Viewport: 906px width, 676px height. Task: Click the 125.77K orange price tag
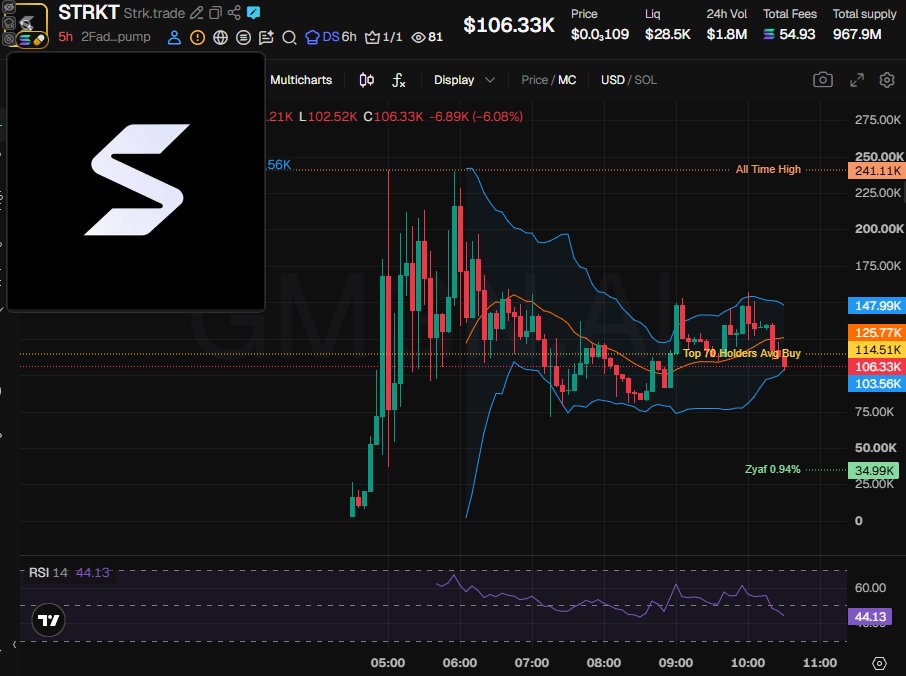877,332
